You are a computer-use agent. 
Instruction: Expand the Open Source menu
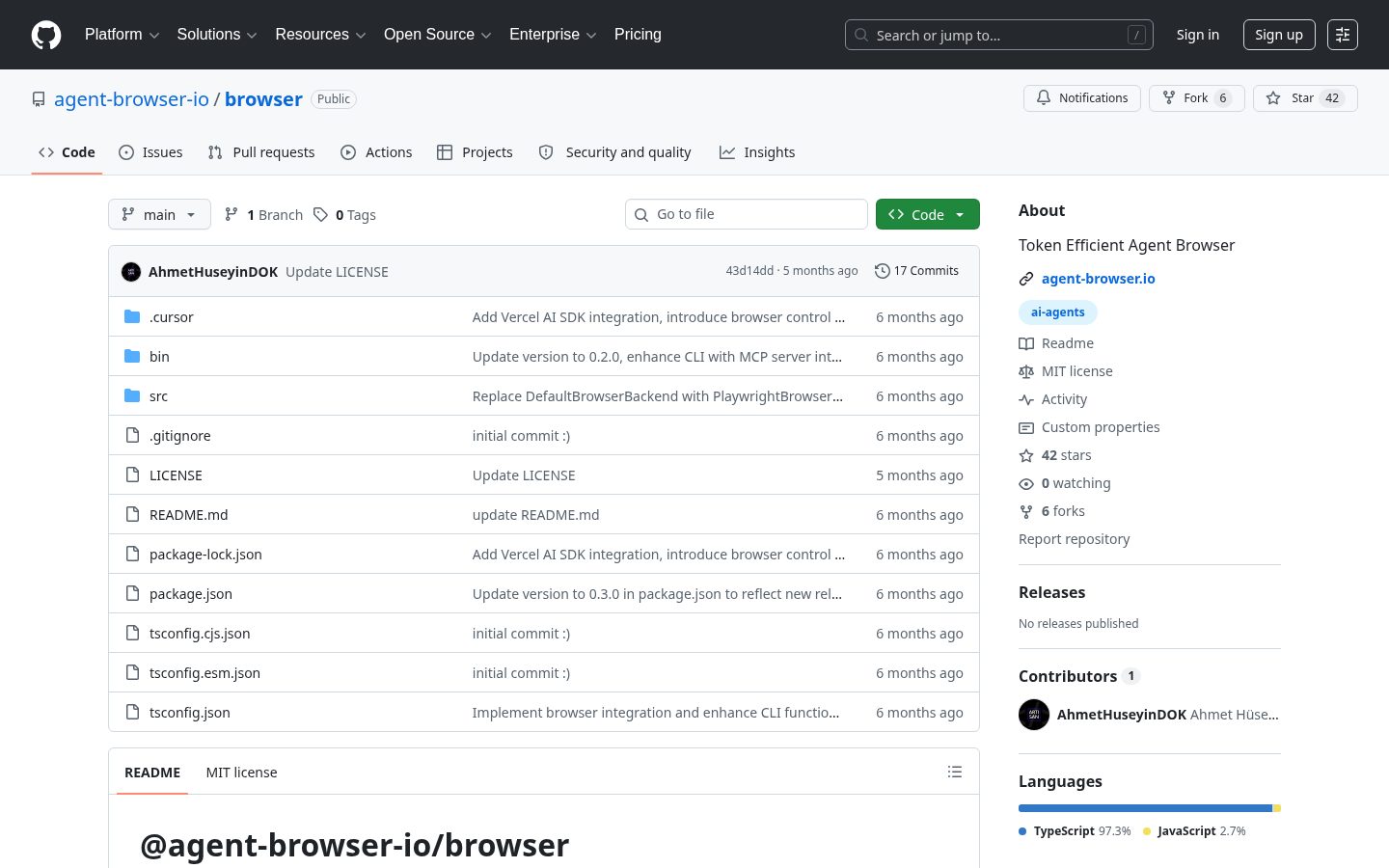tap(438, 35)
